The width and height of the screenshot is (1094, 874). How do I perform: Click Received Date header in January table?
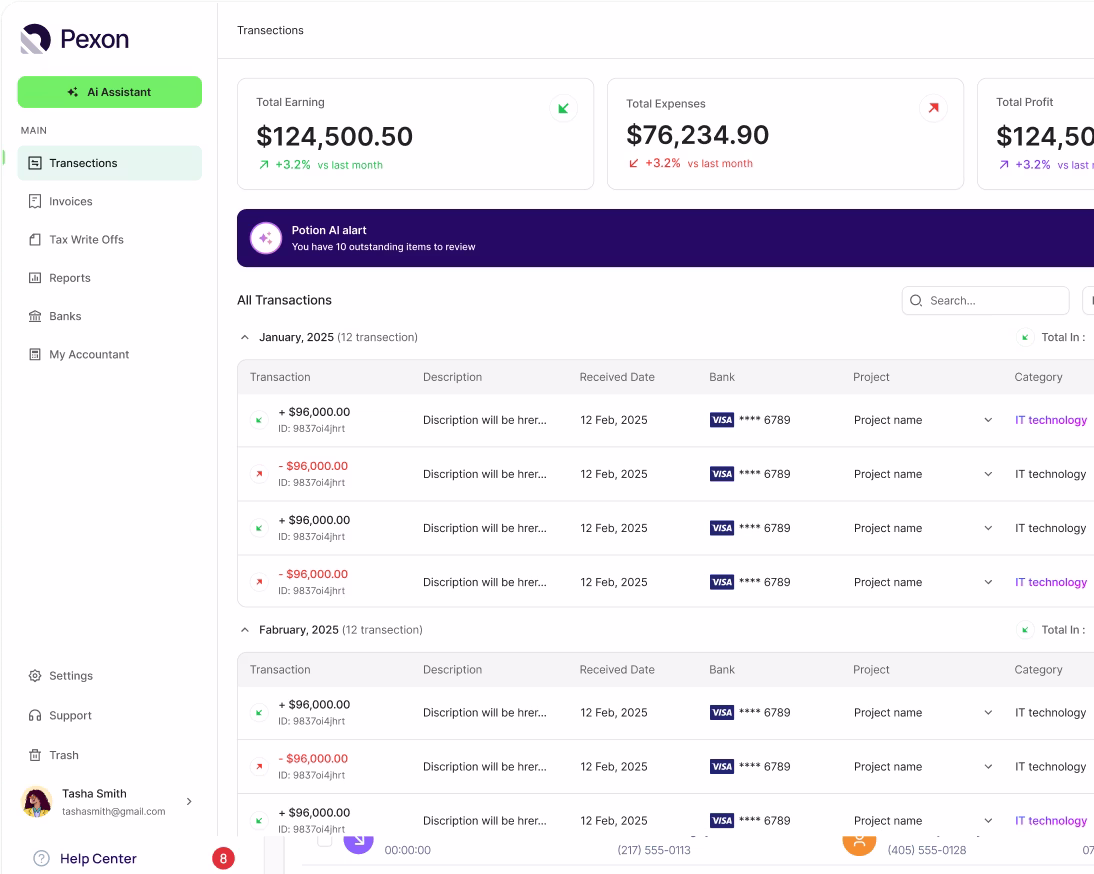(x=617, y=377)
